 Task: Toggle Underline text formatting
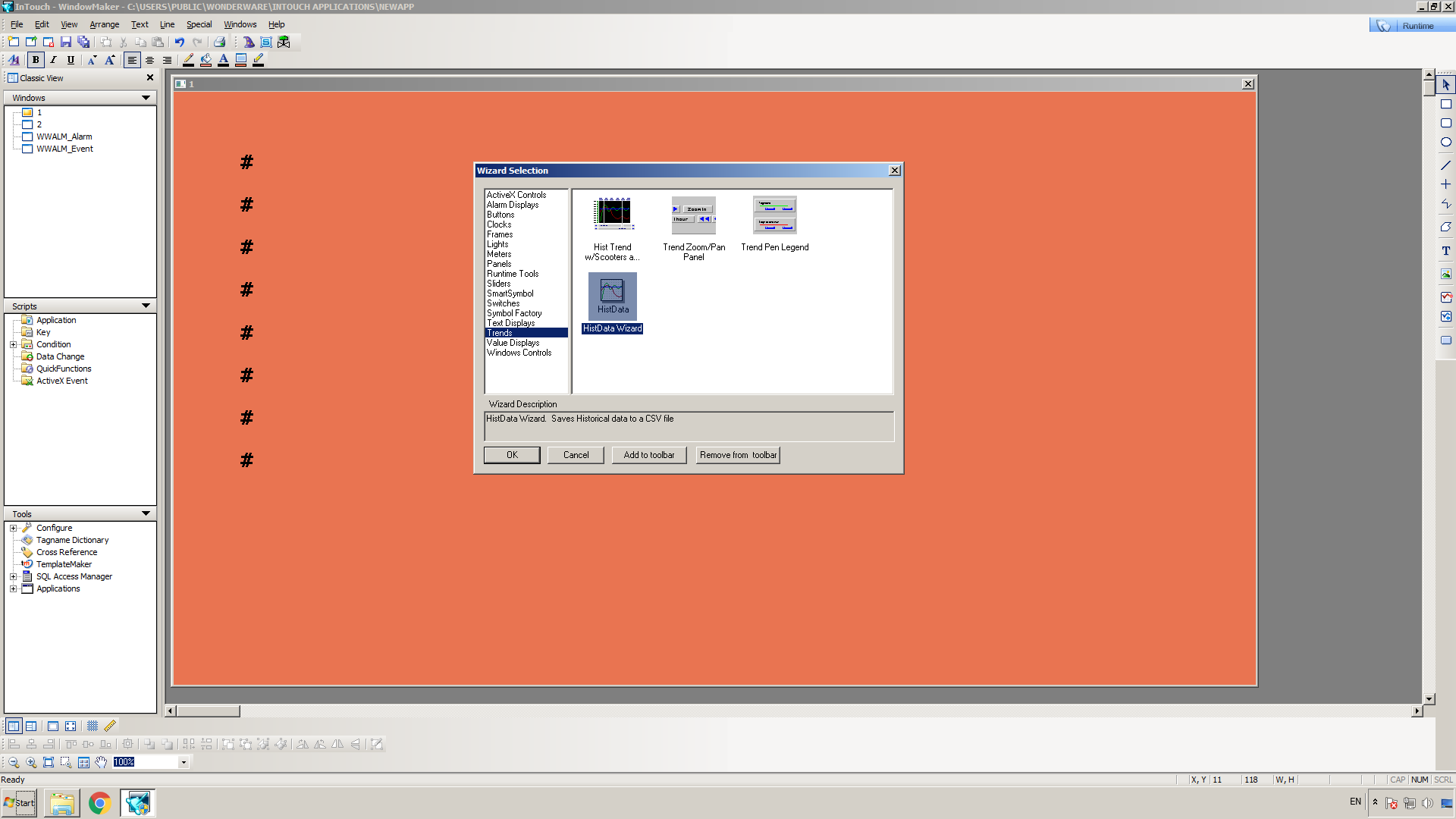tap(71, 60)
